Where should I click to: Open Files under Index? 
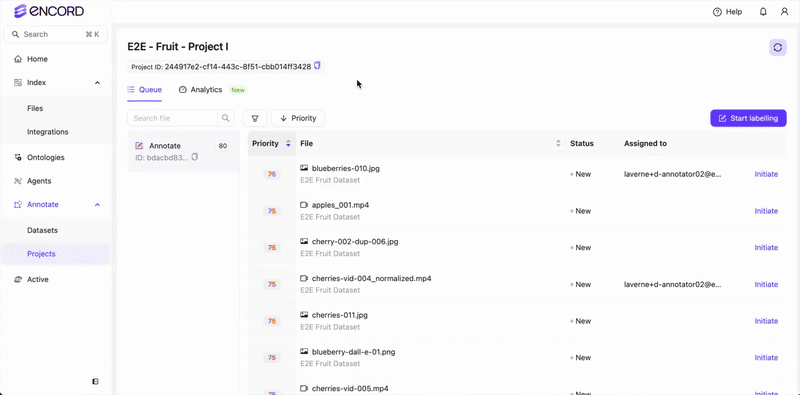[x=35, y=108]
